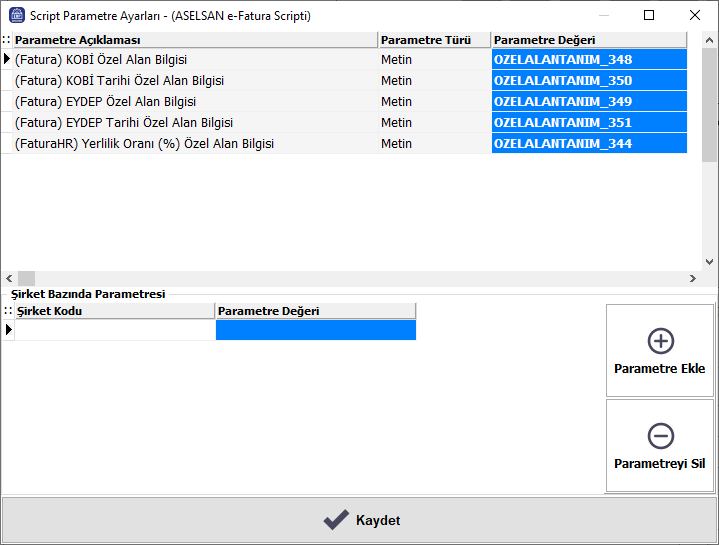Viewport: 719px width, 545px height.
Task: Click the Parametre Türü column header
Action: (434, 40)
